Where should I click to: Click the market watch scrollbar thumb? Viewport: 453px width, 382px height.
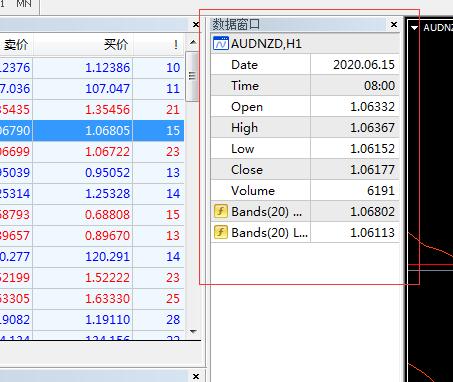pyautogui.click(x=192, y=76)
